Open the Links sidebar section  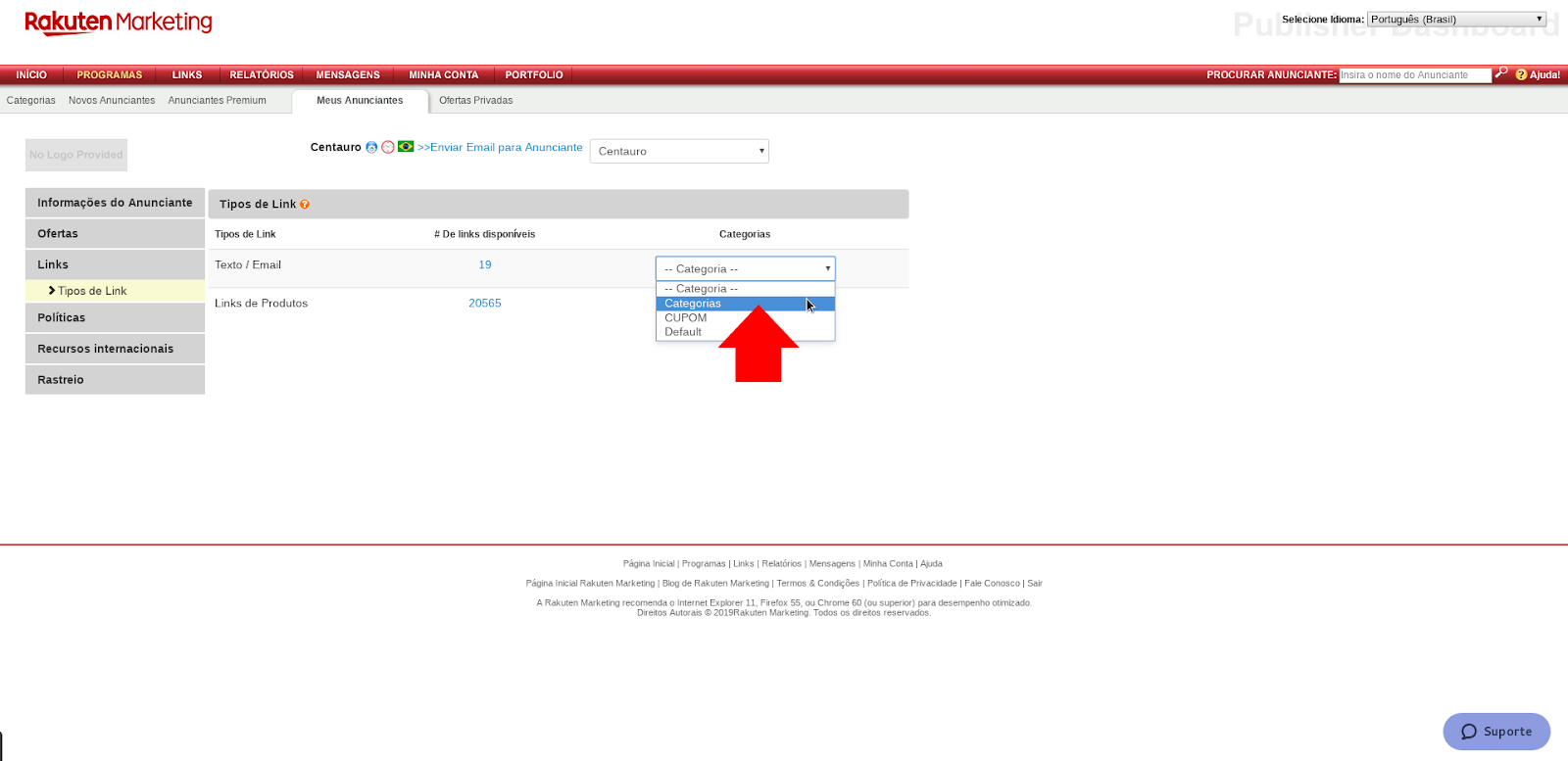115,264
